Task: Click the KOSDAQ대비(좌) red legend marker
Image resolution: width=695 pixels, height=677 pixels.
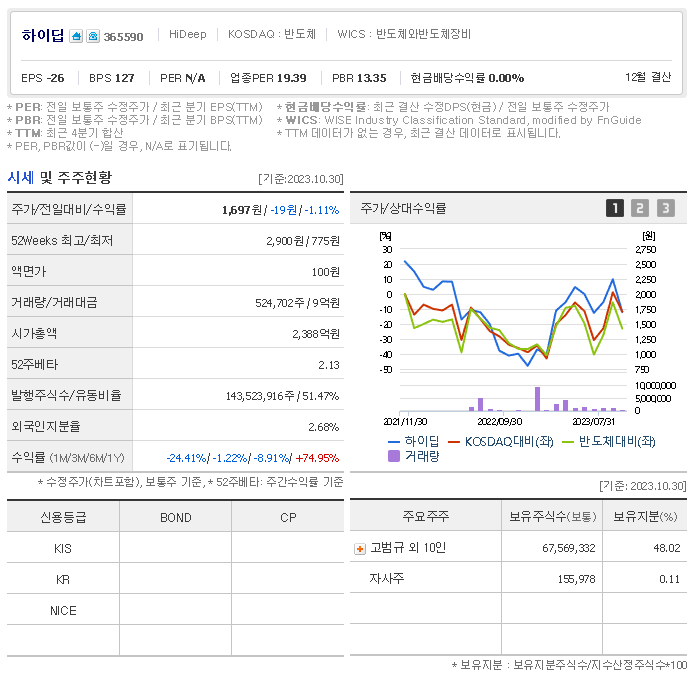Action: (454, 442)
